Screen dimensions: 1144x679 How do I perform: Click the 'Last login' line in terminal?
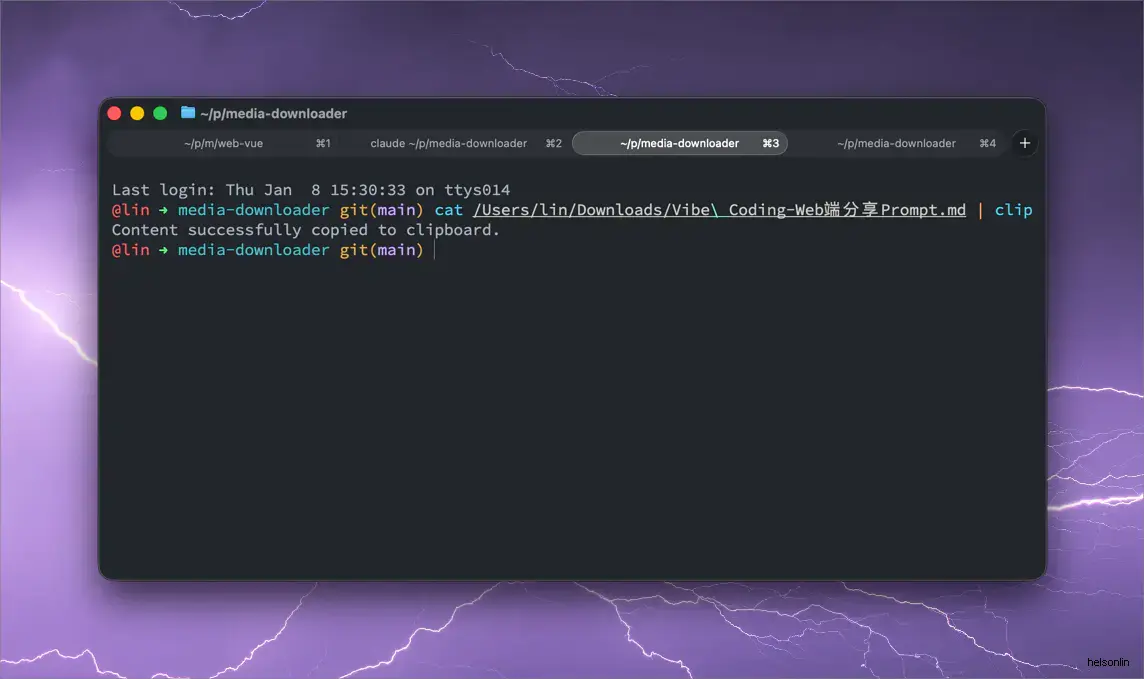coord(310,190)
